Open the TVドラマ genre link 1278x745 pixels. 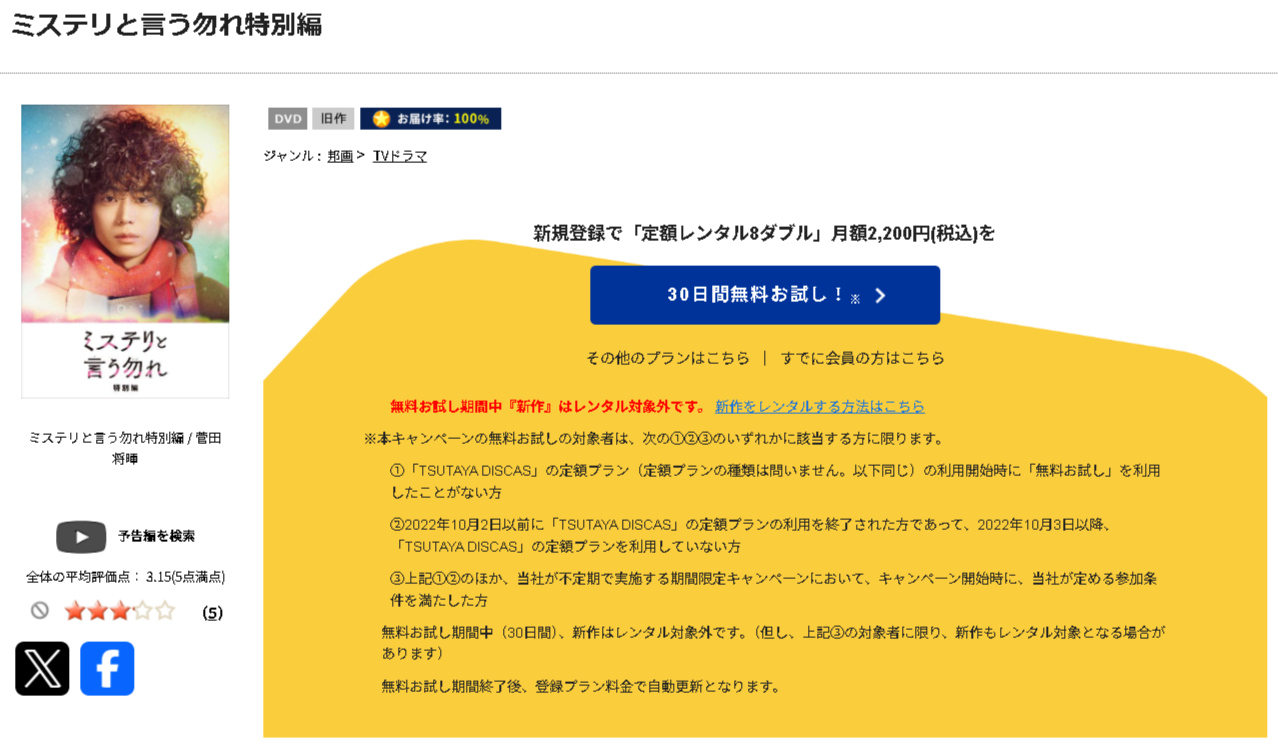(400, 156)
